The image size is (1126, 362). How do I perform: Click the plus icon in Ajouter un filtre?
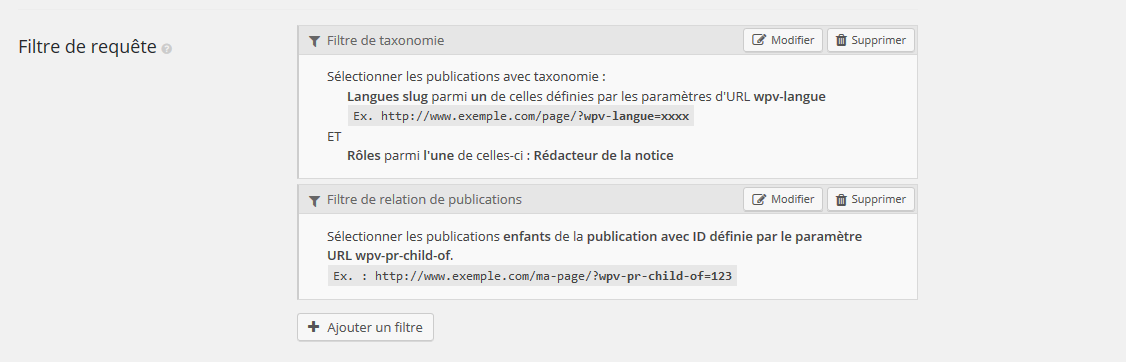click(313, 327)
